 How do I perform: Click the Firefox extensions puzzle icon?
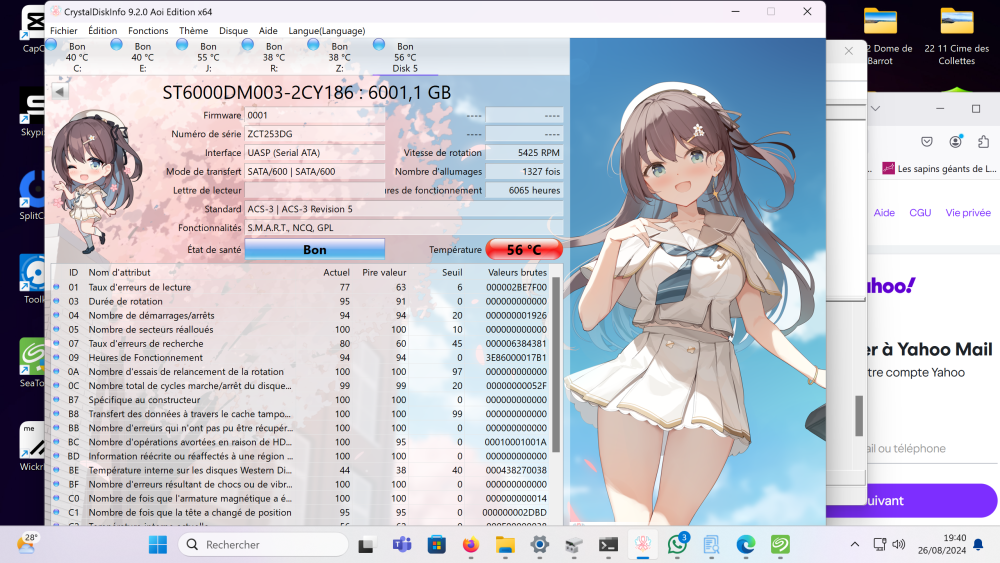click(981, 142)
